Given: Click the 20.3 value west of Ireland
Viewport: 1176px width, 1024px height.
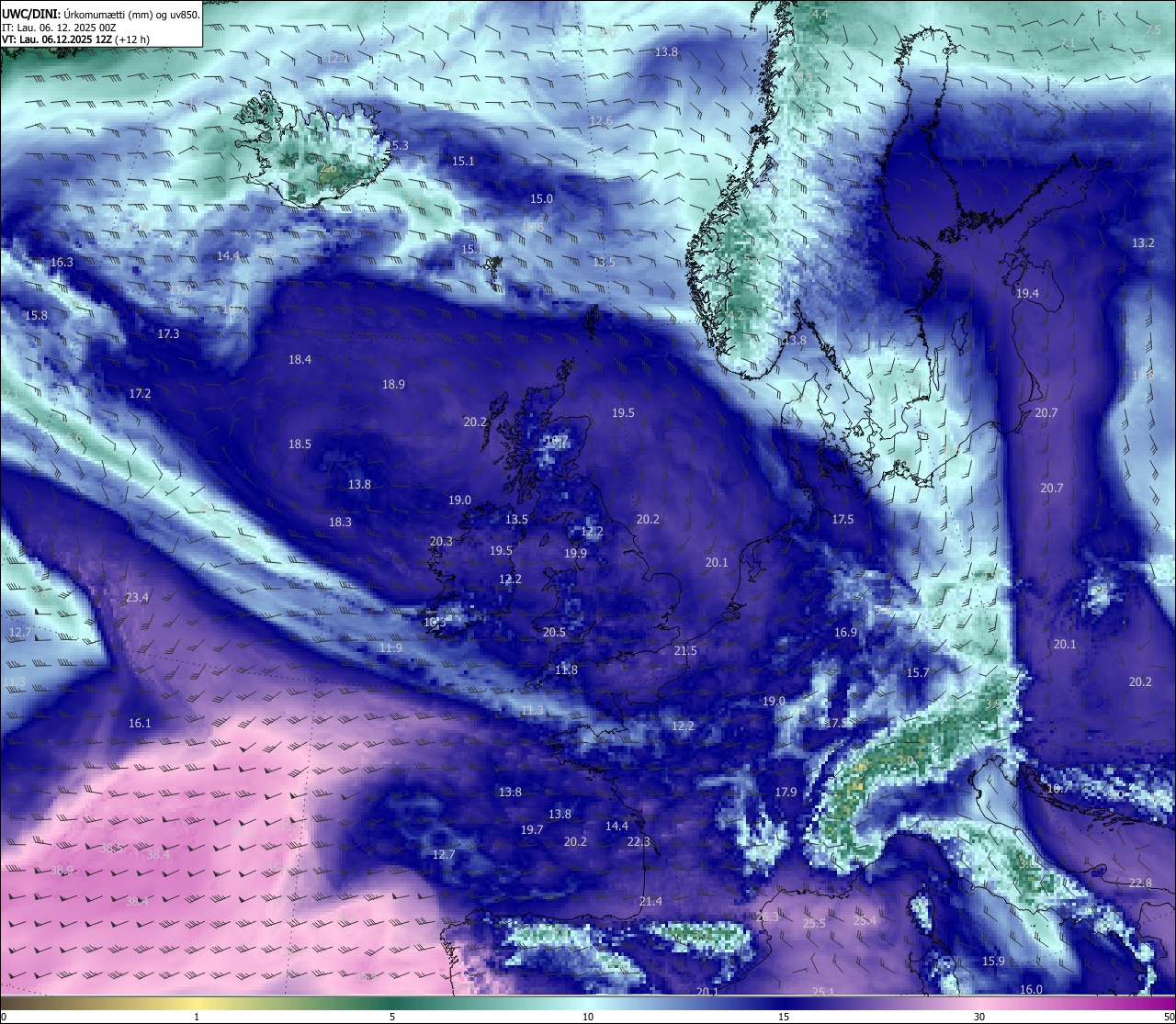Looking at the screenshot, I should (x=441, y=541).
